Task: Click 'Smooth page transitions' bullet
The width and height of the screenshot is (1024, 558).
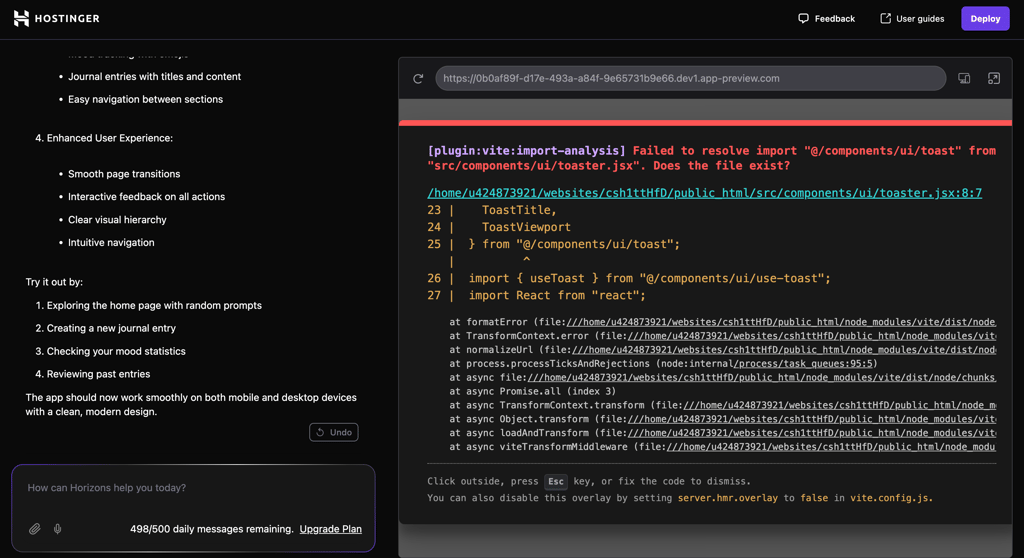Action: click(x=124, y=174)
